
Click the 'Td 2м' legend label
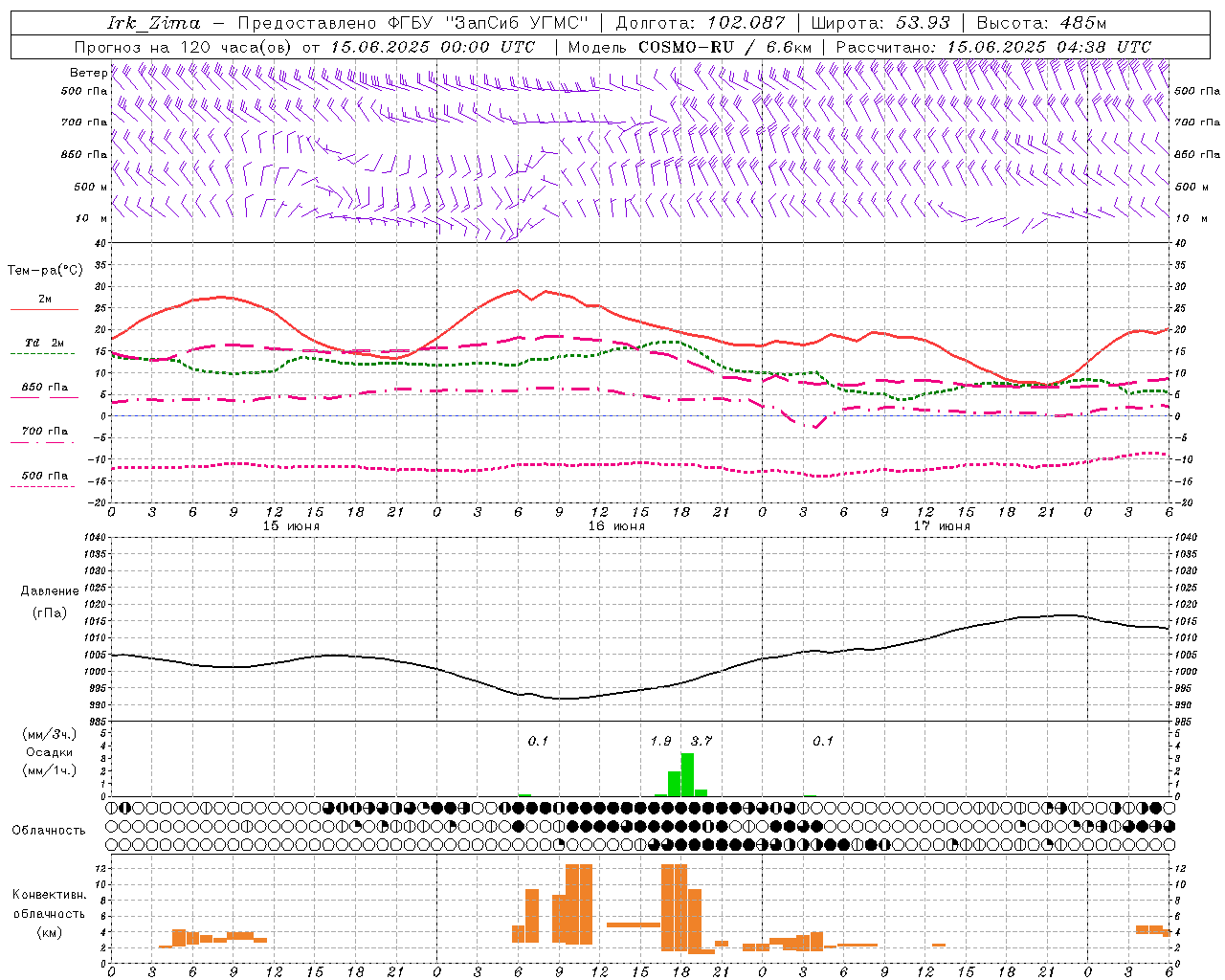[x=45, y=343]
